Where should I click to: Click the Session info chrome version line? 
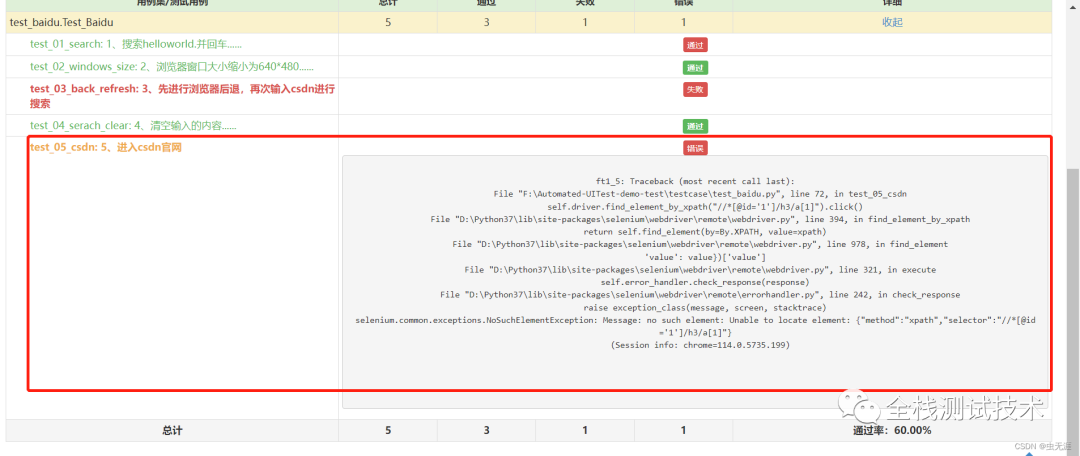click(x=700, y=344)
